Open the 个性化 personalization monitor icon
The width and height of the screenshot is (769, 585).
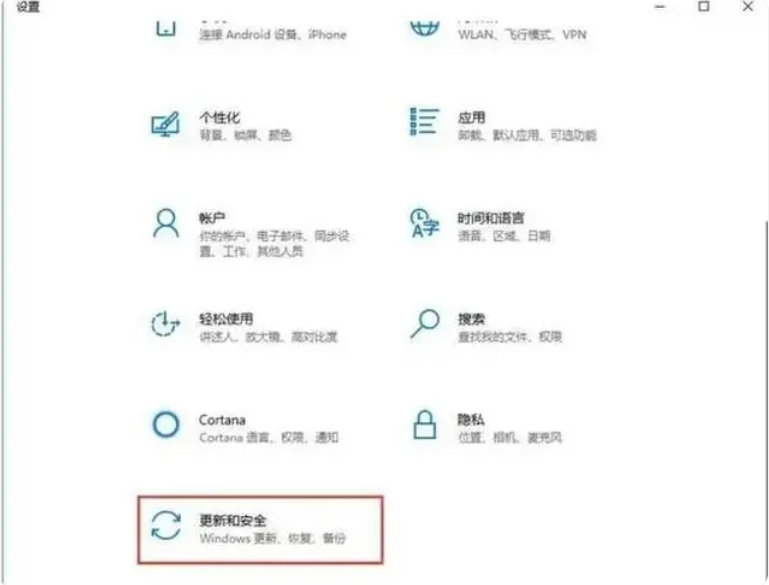(x=165, y=125)
